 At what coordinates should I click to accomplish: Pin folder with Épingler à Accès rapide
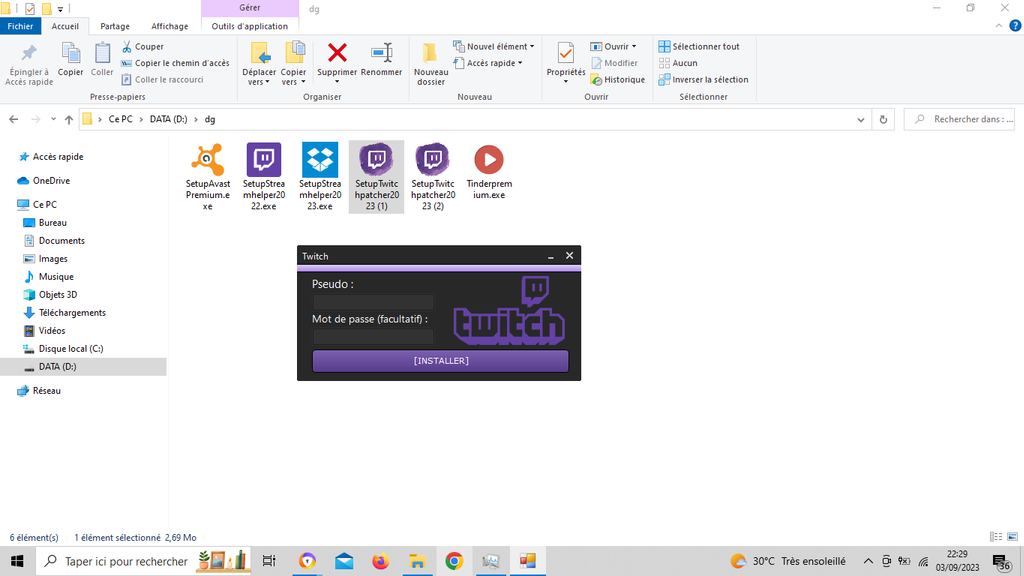click(29, 64)
